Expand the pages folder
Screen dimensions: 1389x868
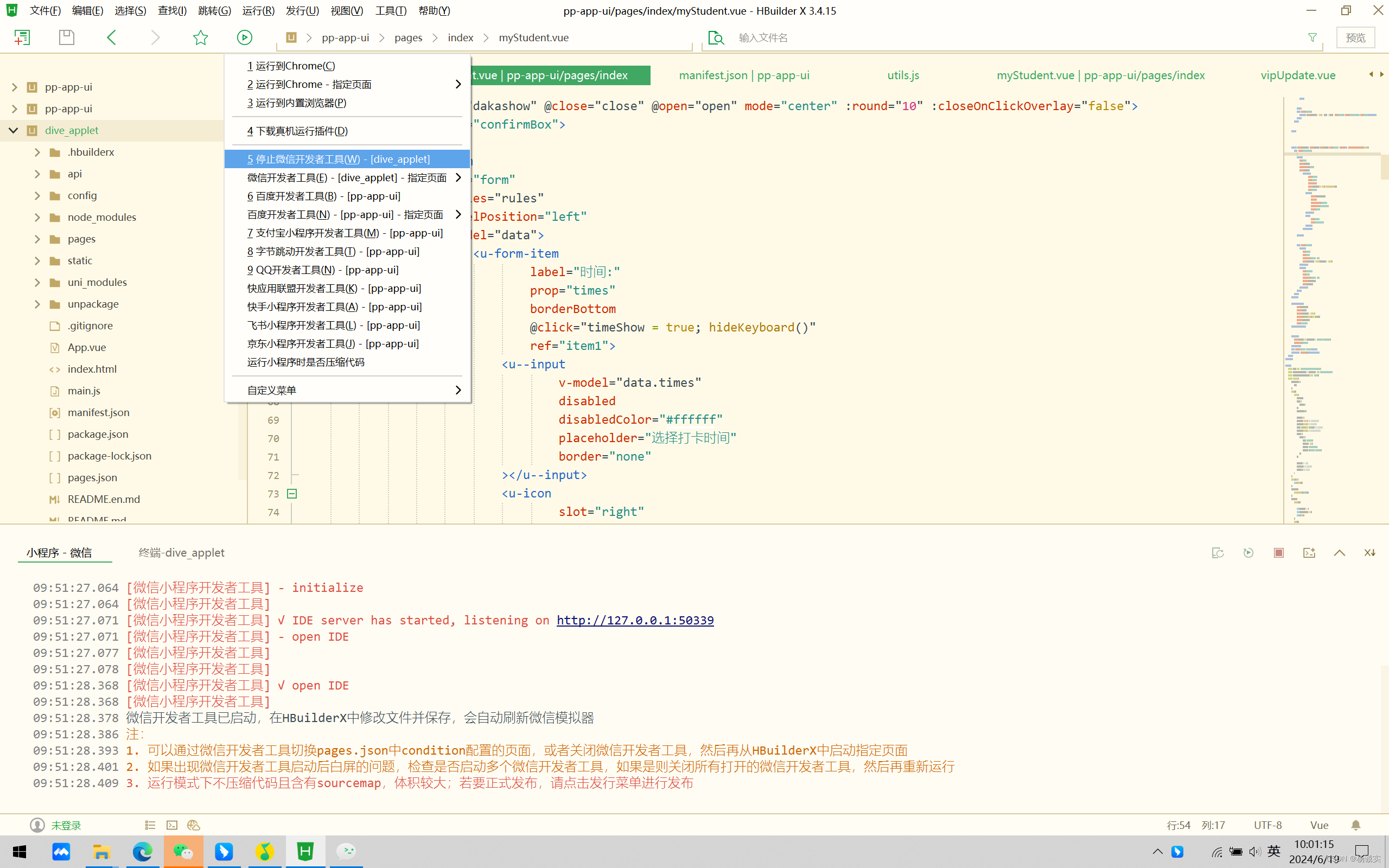pos(37,239)
